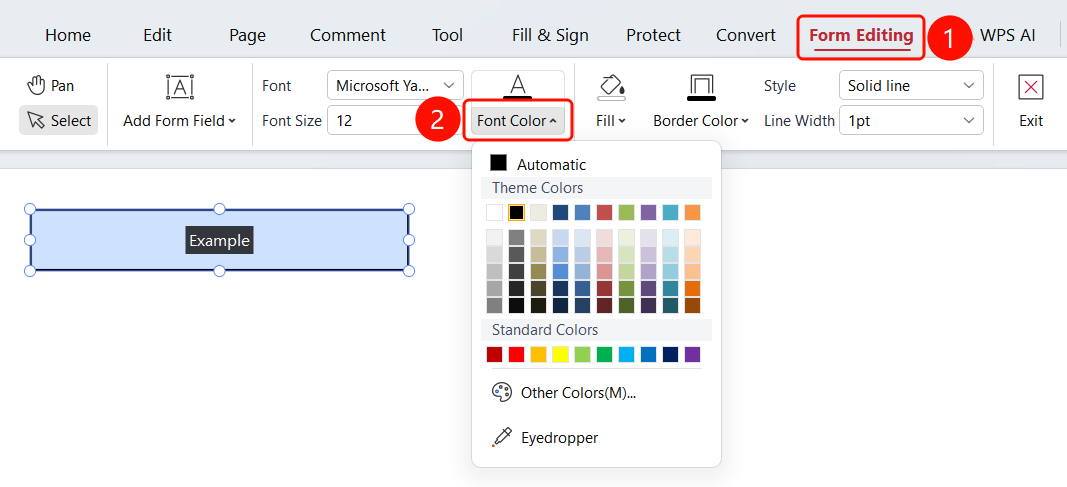Open the WPS AI tab

[1008, 35]
